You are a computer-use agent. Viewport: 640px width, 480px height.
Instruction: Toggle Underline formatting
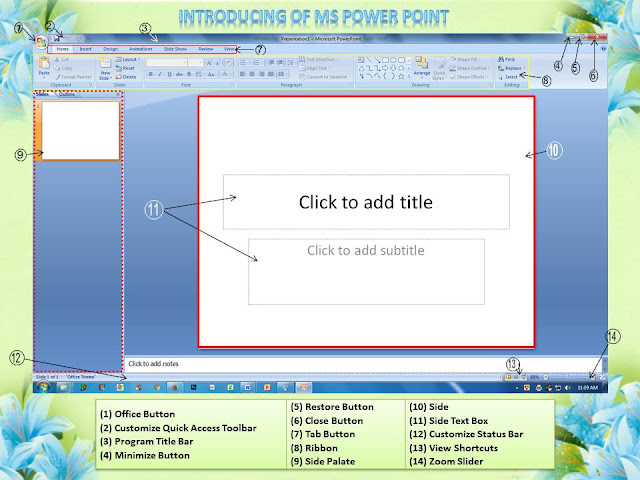(x=169, y=74)
